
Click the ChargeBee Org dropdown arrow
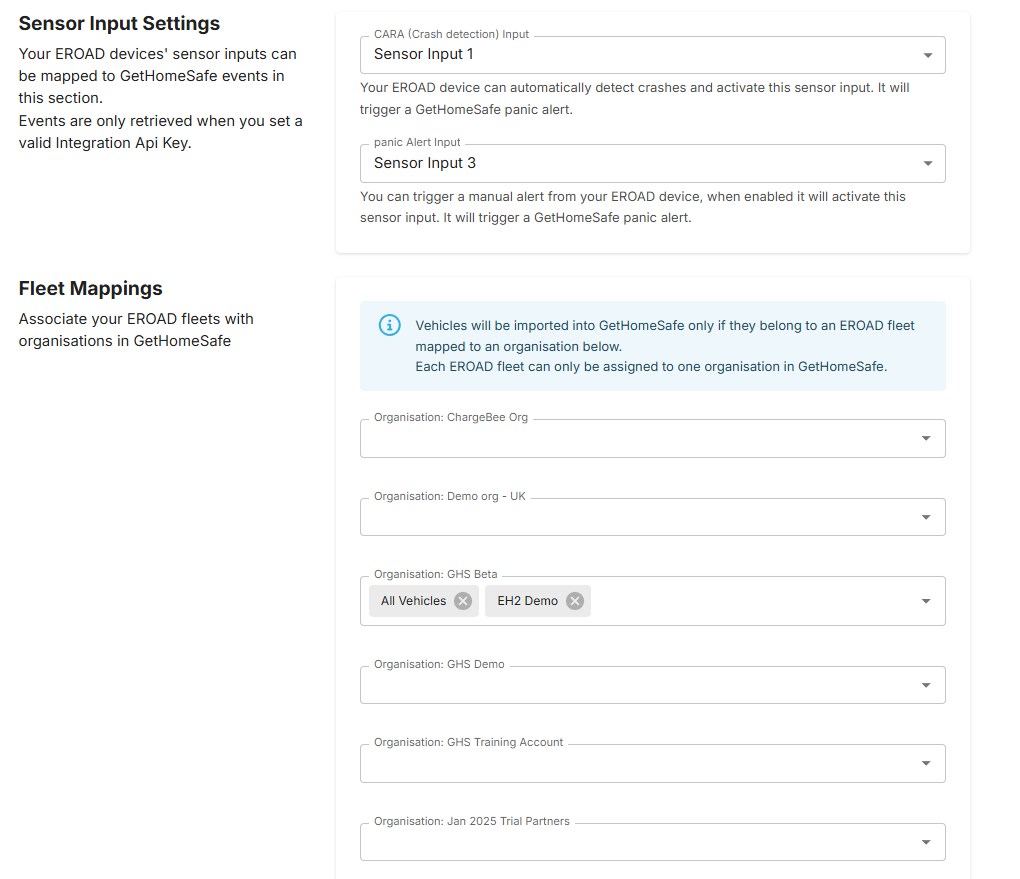(x=926, y=438)
